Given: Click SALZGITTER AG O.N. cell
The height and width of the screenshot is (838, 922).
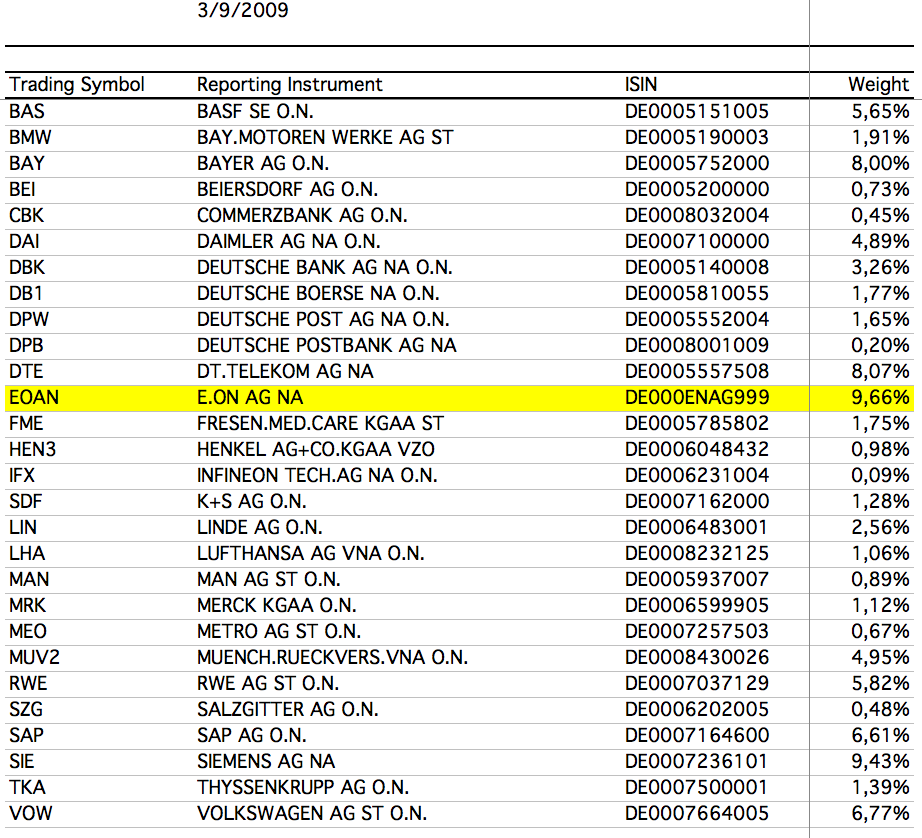Looking at the screenshot, I should coord(288,709).
